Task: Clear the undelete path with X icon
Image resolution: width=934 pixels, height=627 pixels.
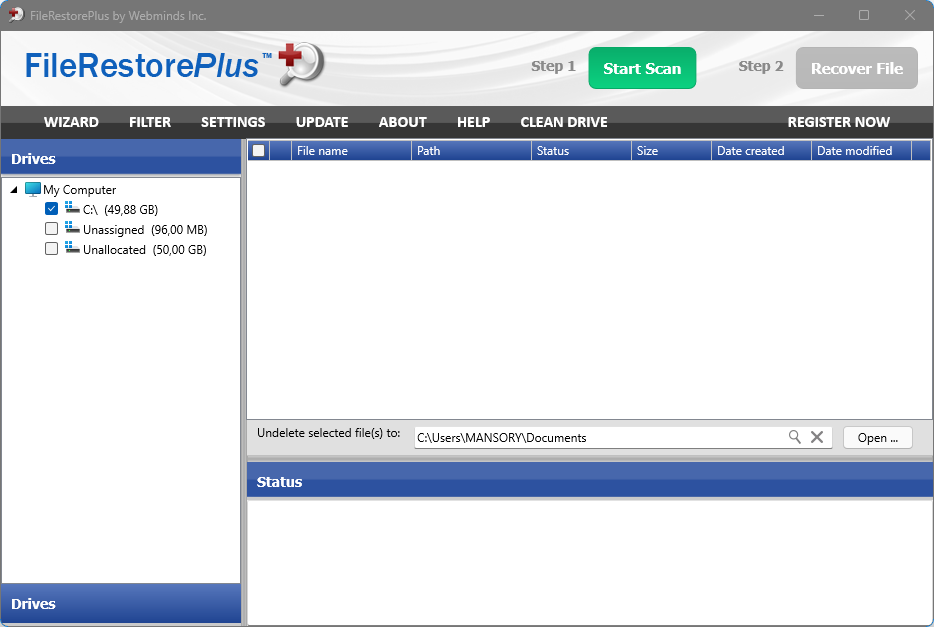Action: 817,437
